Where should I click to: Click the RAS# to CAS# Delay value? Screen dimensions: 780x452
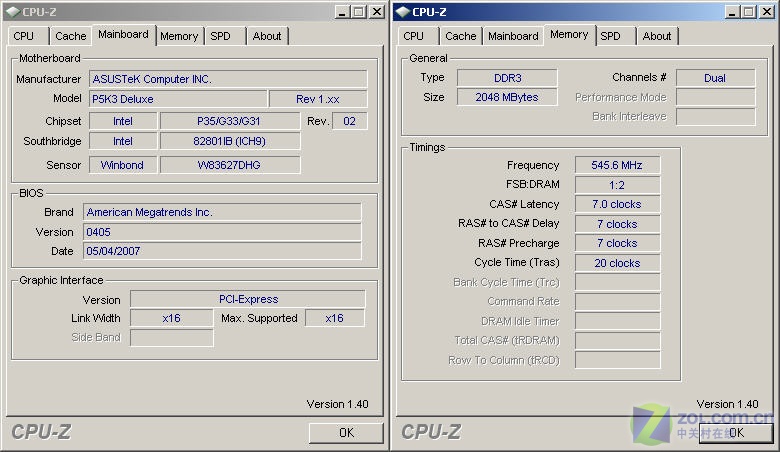click(617, 224)
